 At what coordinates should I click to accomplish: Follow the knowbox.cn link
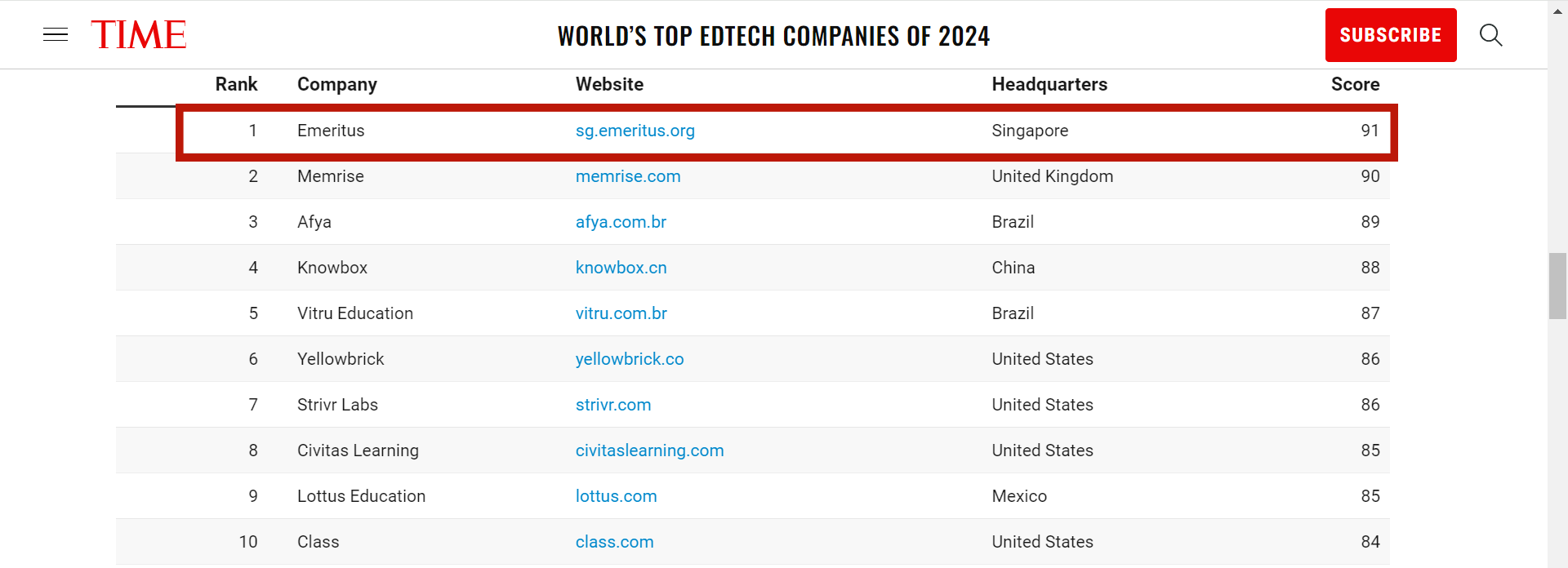coord(621,268)
